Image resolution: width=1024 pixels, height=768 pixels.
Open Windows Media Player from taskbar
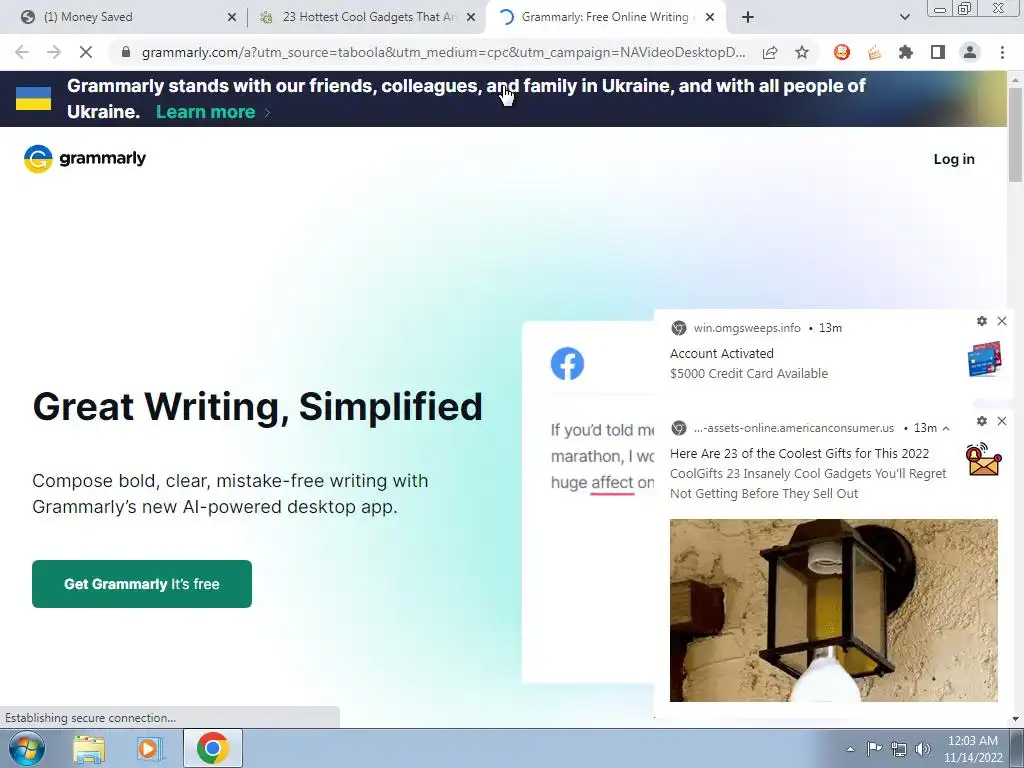pos(150,748)
